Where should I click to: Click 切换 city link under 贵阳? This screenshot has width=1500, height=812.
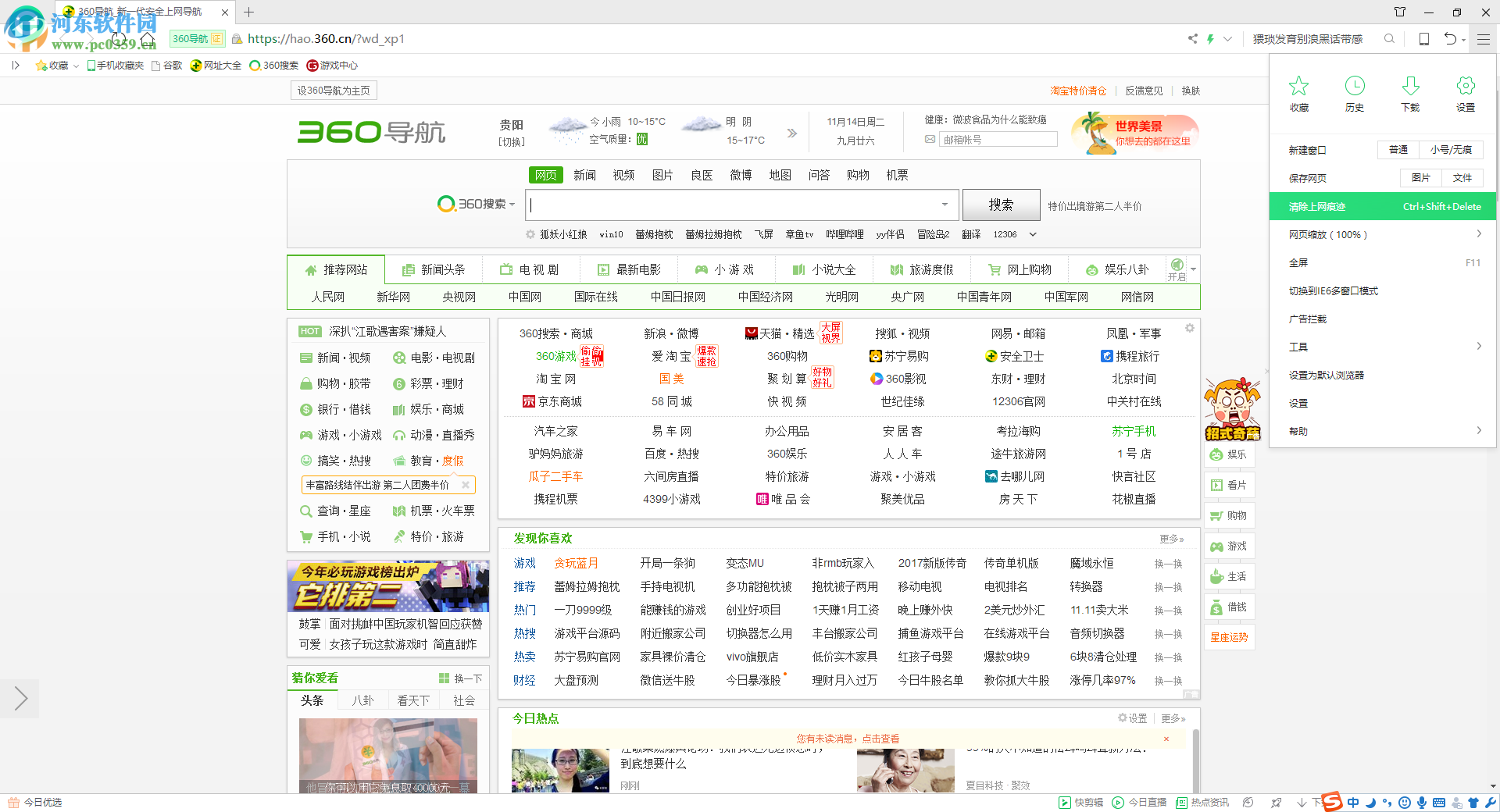[512, 142]
